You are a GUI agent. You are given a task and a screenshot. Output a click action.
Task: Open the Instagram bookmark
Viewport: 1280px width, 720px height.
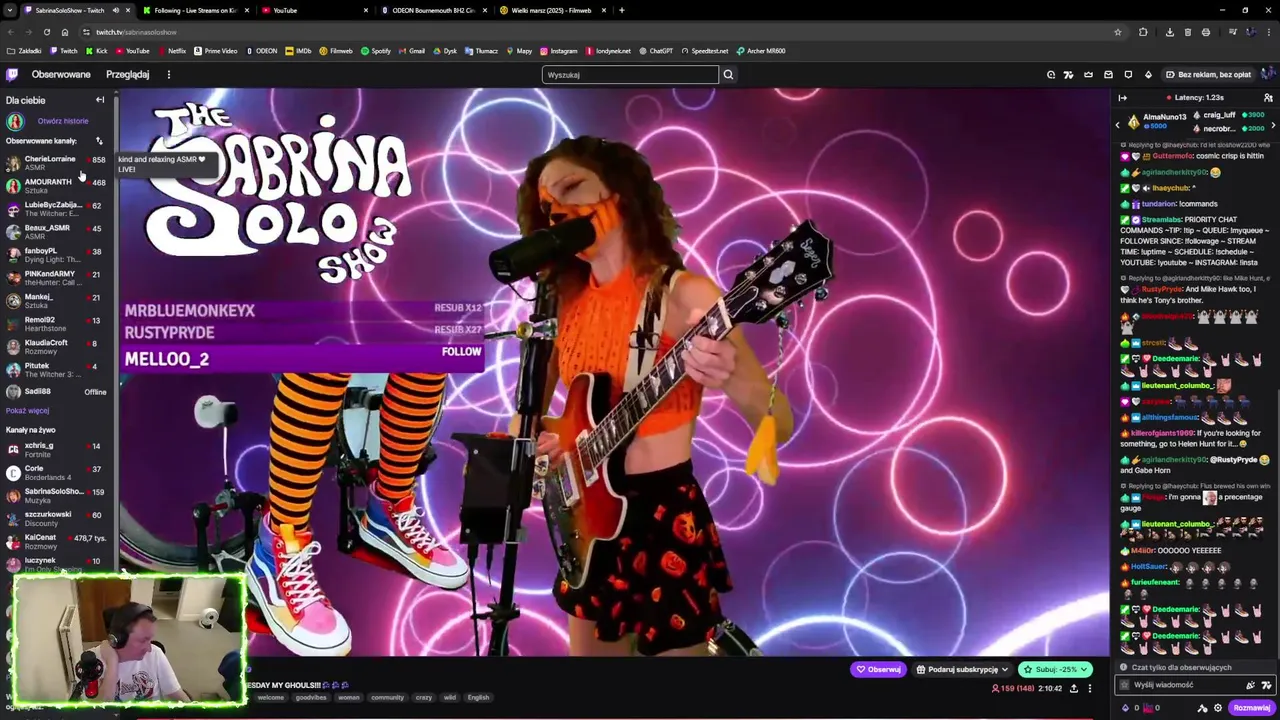558,50
